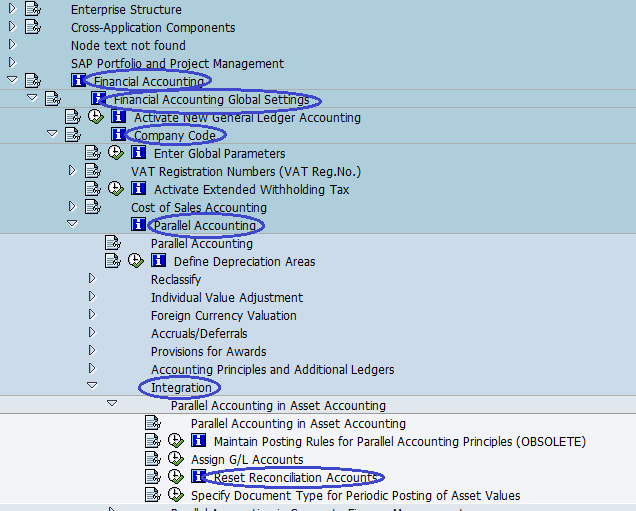Expand Accounting Principles and Additional Ledgers node
The image size is (636, 511).
pos(92,369)
